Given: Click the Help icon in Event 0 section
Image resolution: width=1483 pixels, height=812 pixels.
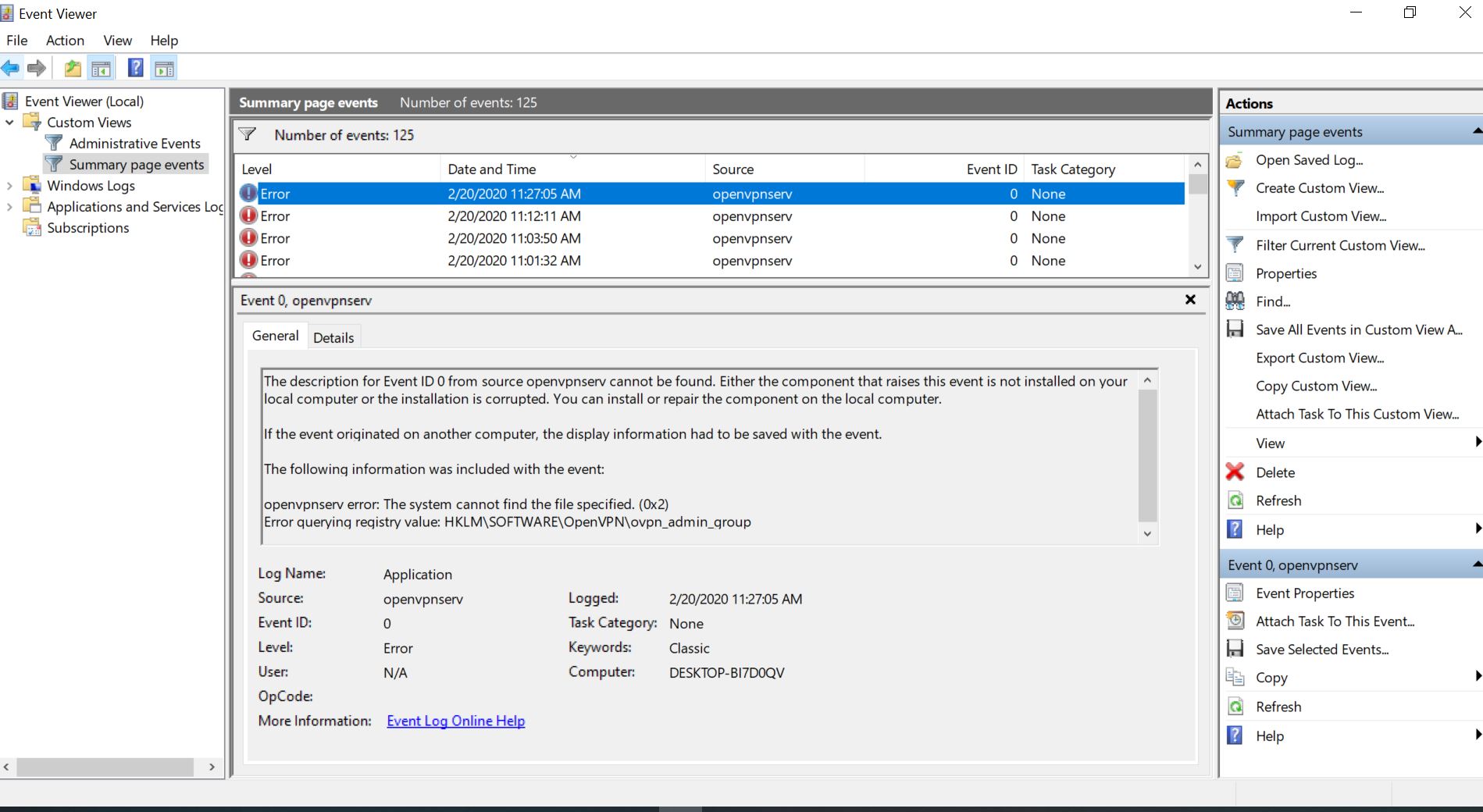Looking at the screenshot, I should pyautogui.click(x=1235, y=735).
